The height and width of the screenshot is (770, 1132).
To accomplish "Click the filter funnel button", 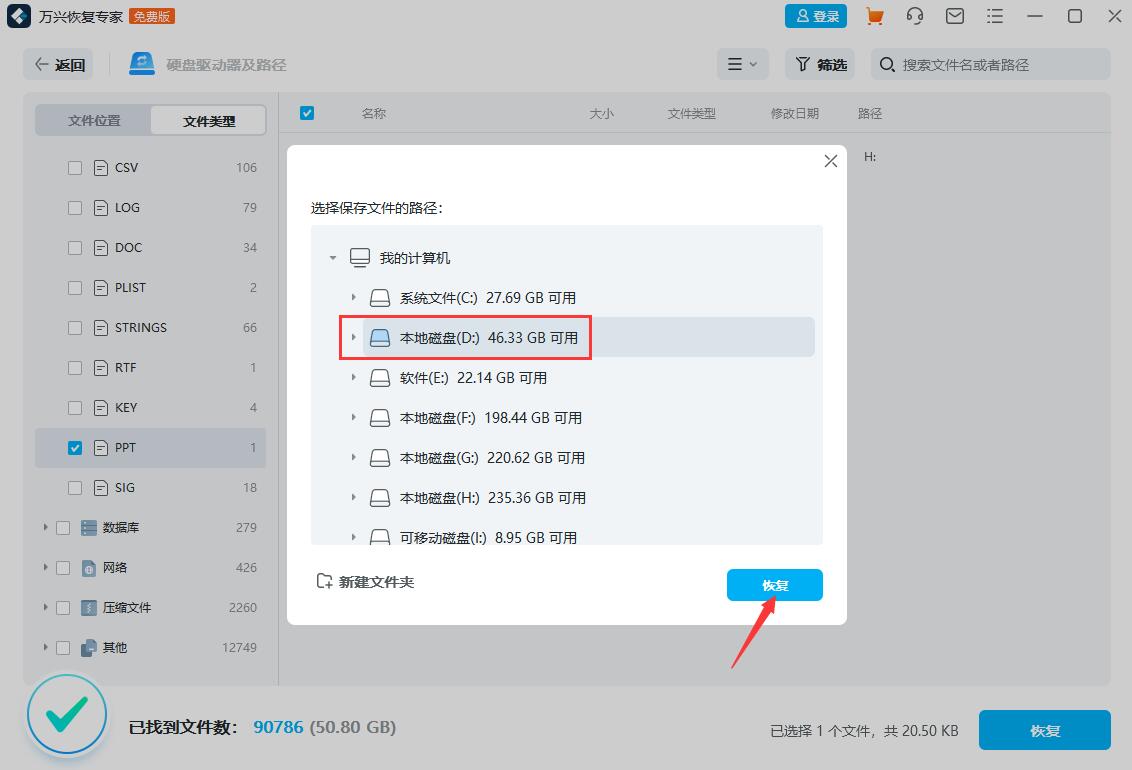I will pyautogui.click(x=820, y=64).
